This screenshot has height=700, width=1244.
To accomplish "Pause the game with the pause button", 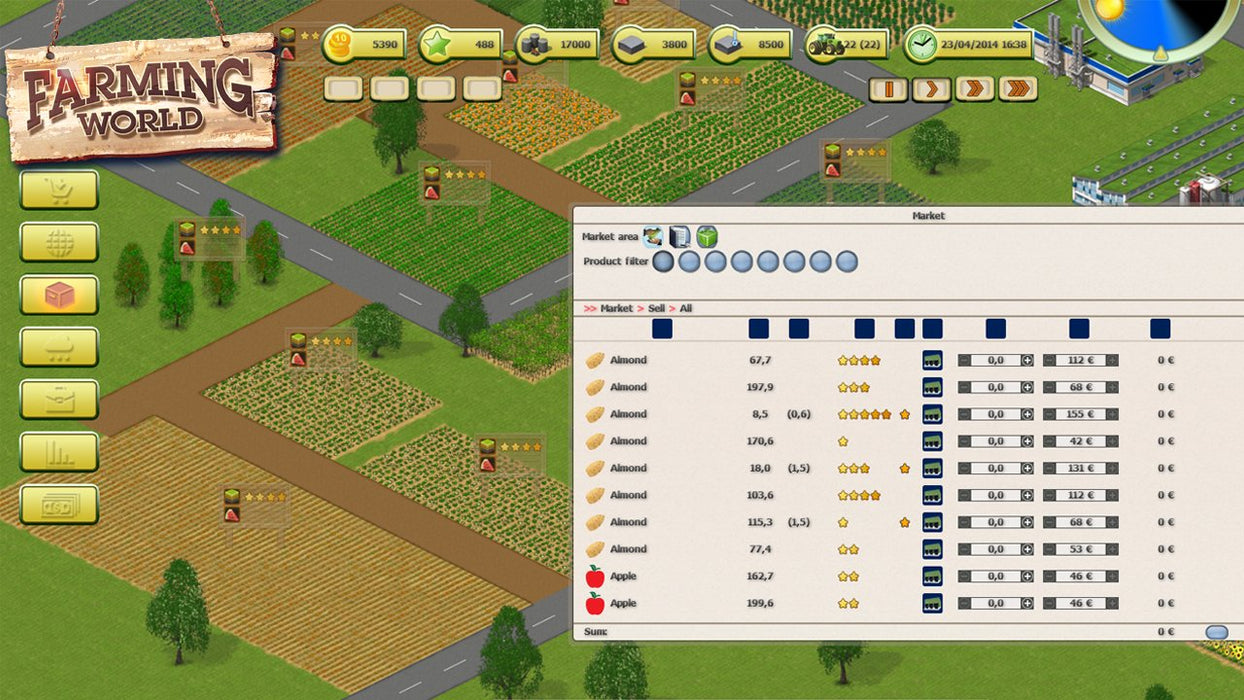I will pyautogui.click(x=887, y=89).
